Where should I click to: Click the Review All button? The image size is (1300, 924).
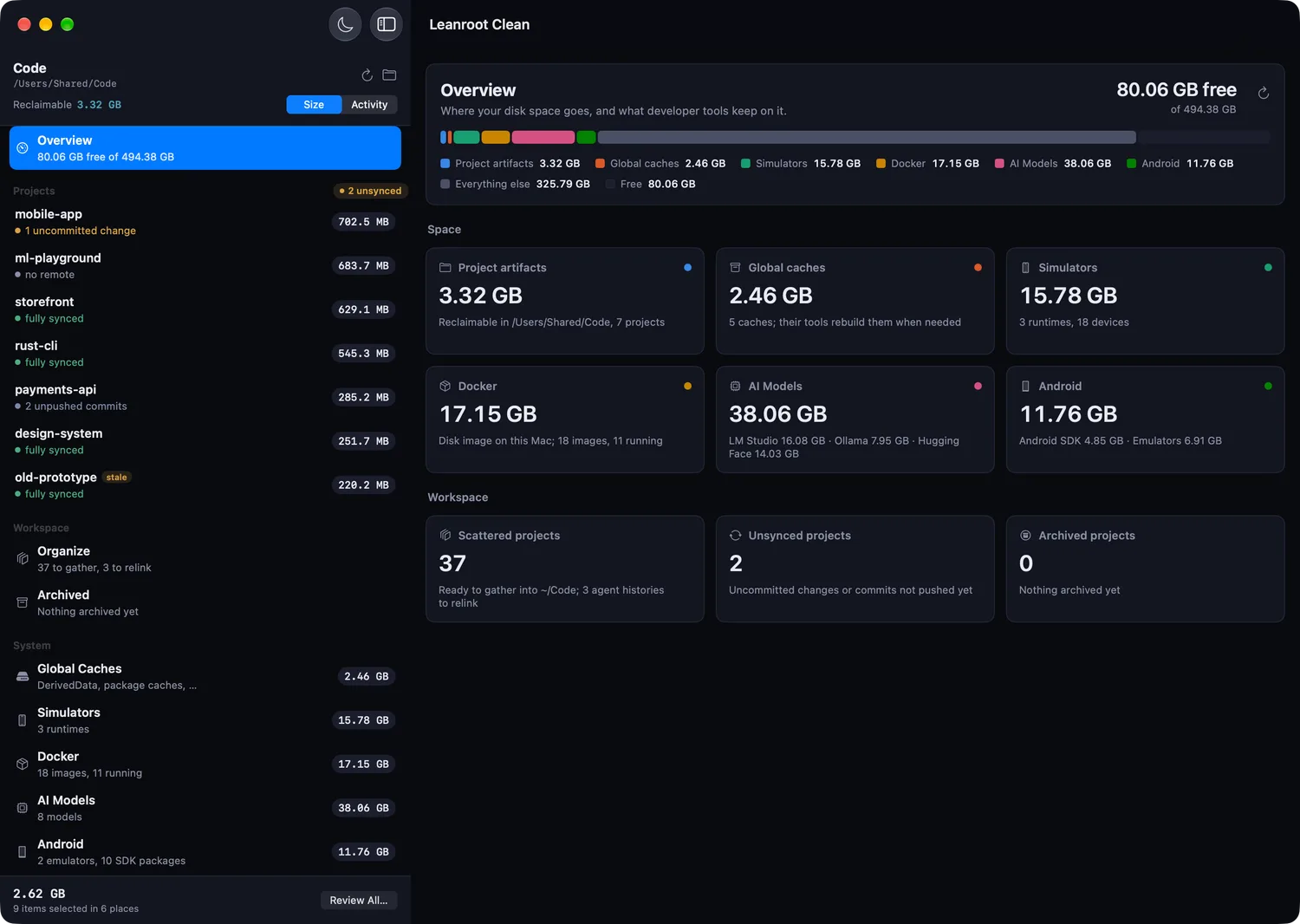359,901
